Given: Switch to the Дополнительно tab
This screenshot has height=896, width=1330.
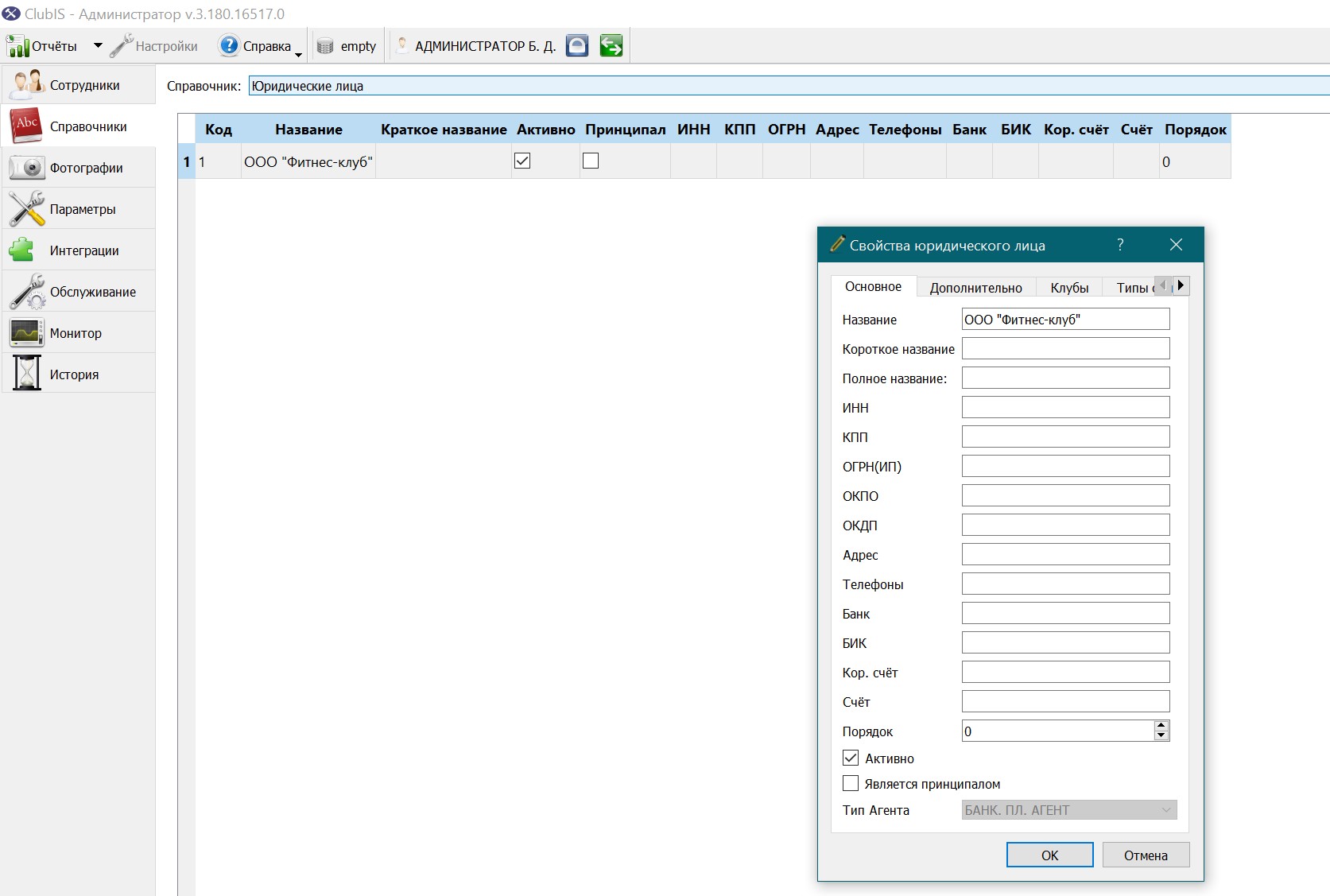Looking at the screenshot, I should click(976, 288).
